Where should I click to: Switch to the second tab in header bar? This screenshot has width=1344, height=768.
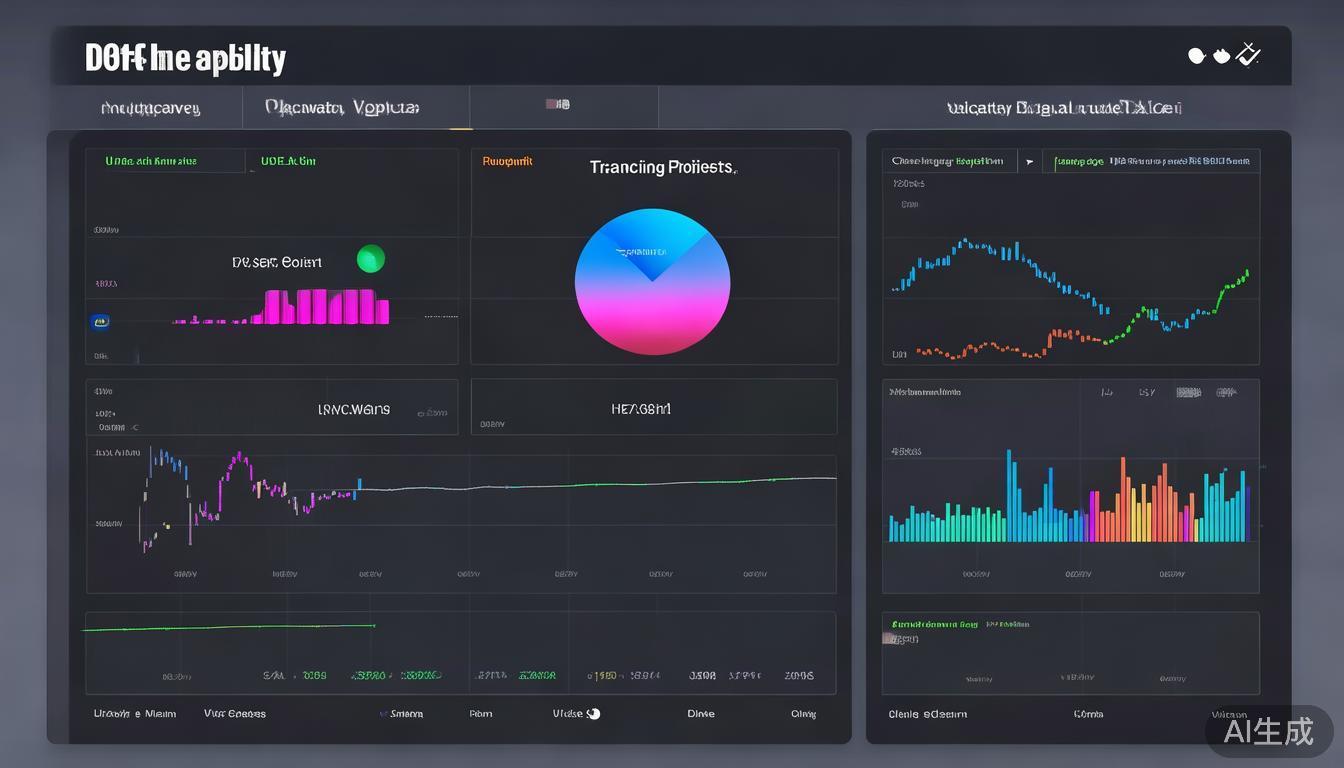[x=342, y=107]
